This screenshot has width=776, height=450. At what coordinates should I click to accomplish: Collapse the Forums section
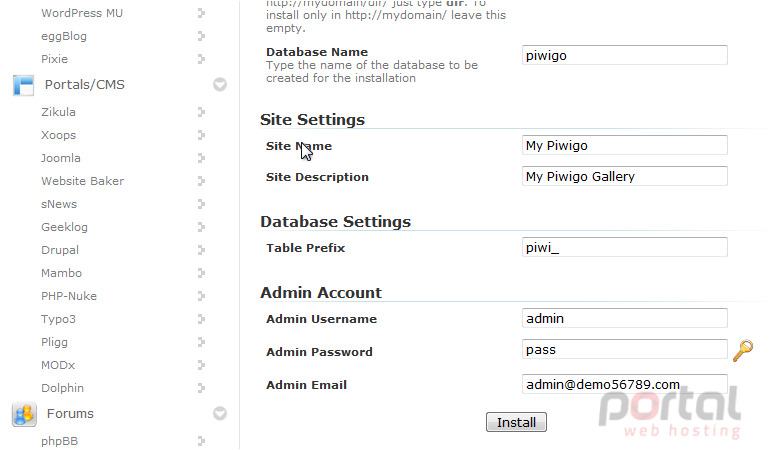click(x=220, y=413)
